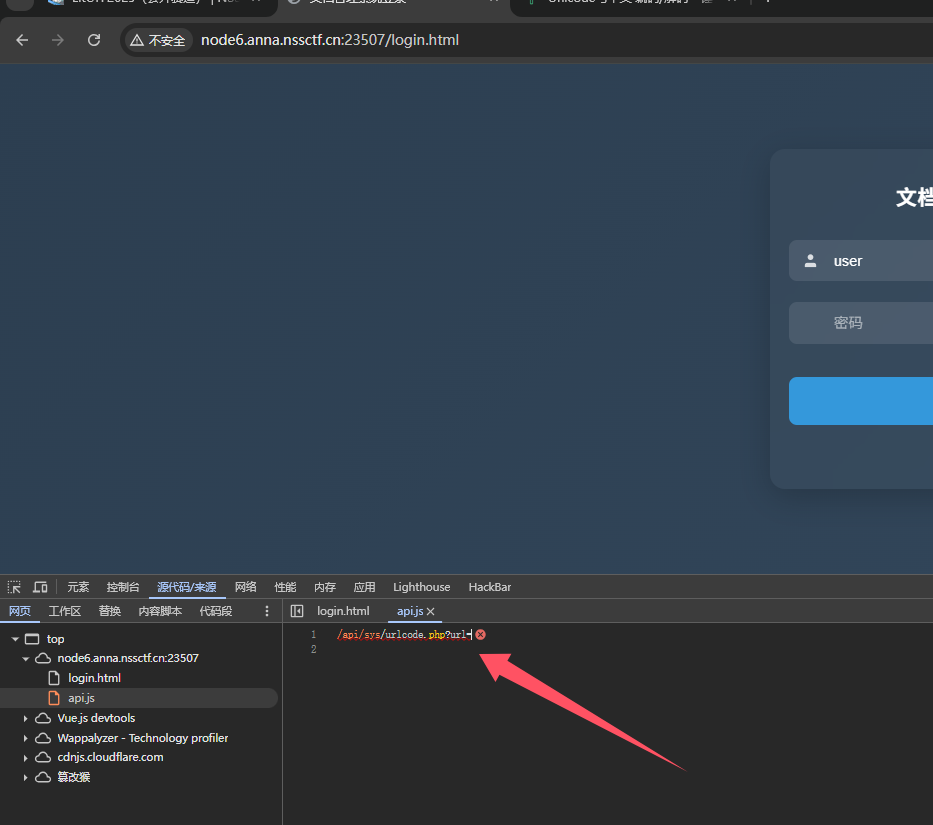Expand the cdnjs.cloudflare.com tree node
Image resolution: width=933 pixels, height=825 pixels.
pos(26,757)
